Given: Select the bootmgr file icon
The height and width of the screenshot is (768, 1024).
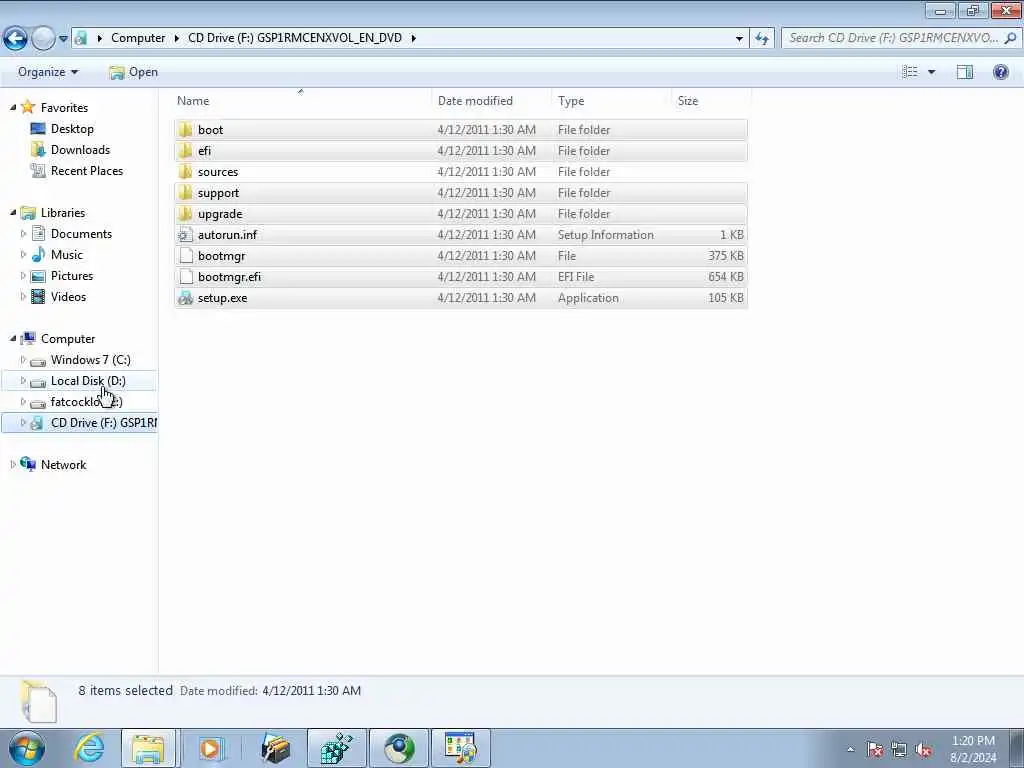Looking at the screenshot, I should click(x=185, y=255).
